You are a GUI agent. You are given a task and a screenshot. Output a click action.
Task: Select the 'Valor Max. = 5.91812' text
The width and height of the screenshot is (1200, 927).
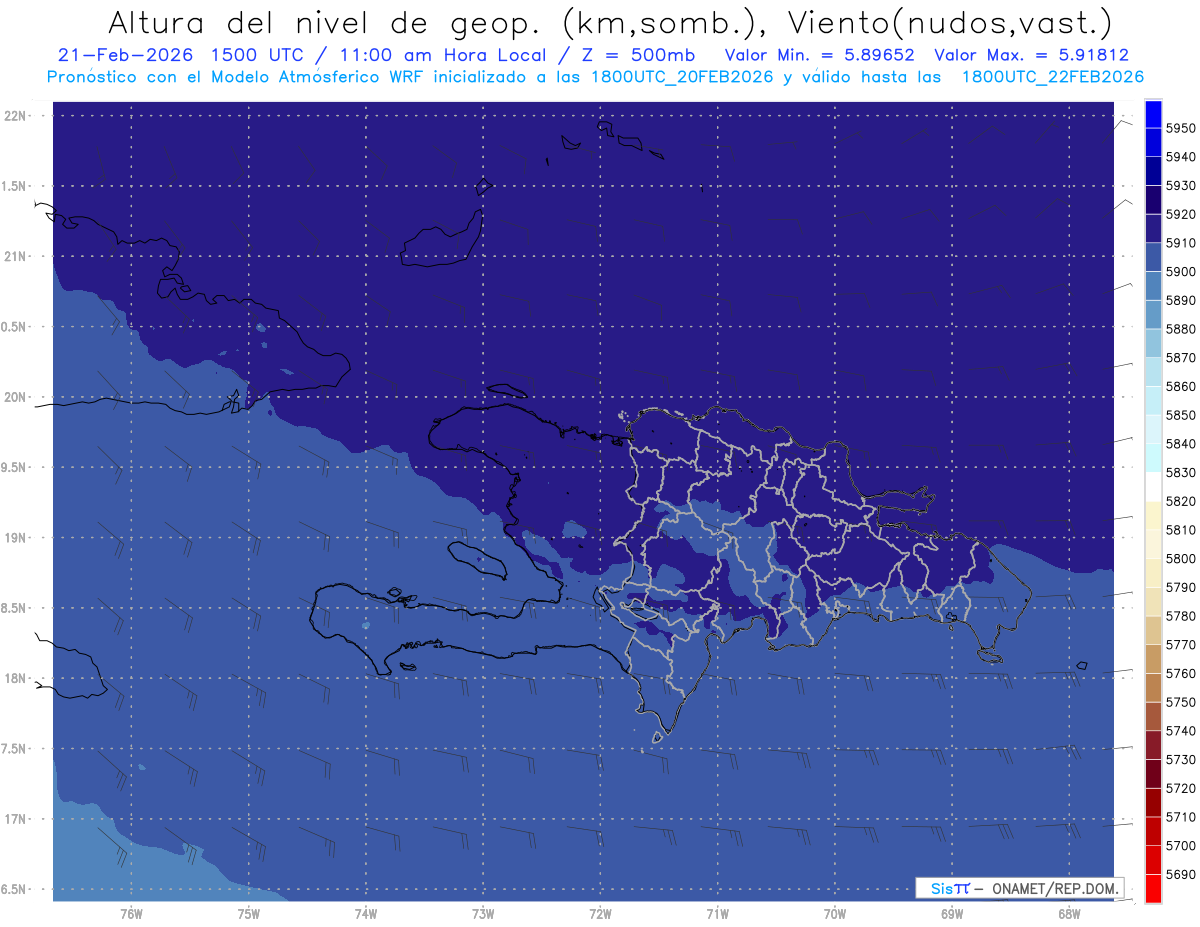(1032, 55)
